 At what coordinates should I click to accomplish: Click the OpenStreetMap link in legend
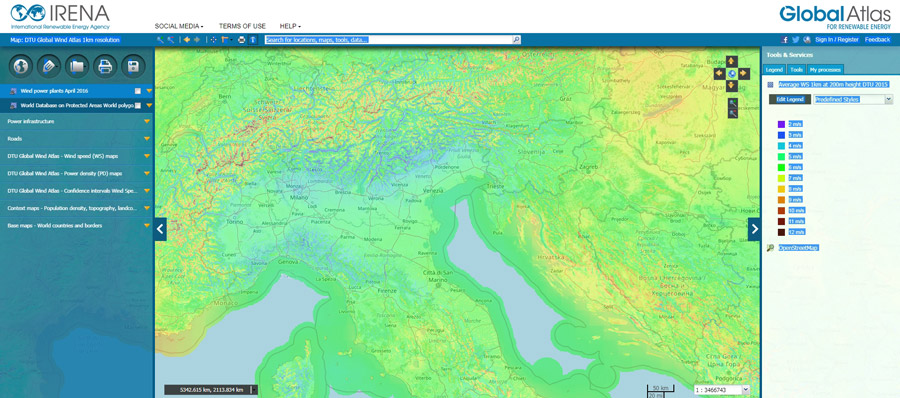(798, 248)
